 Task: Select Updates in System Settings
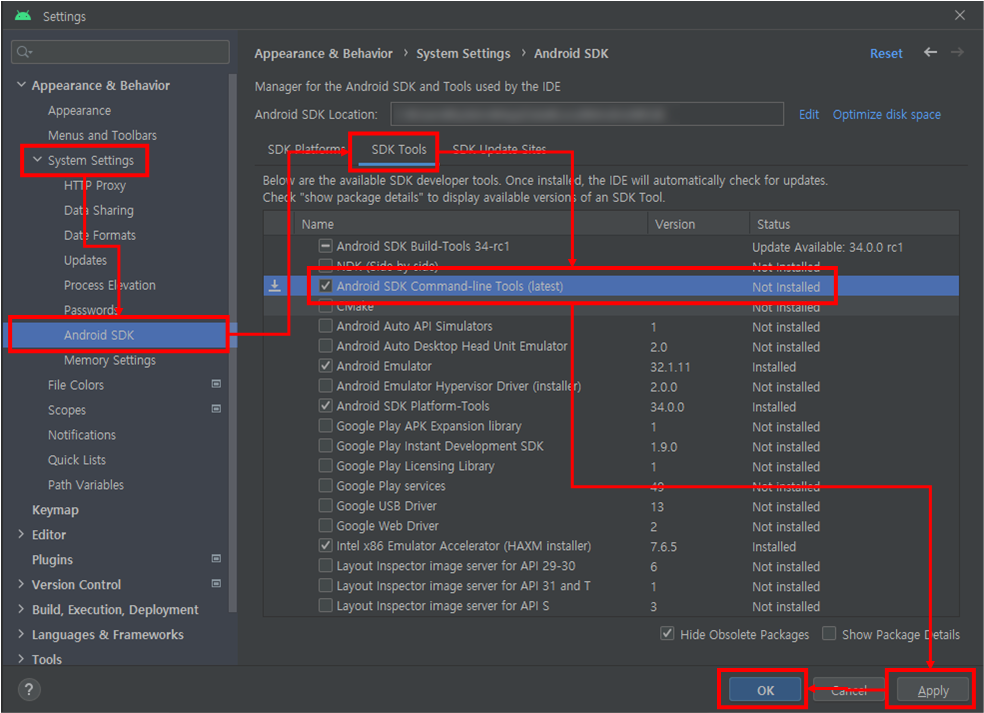pos(85,260)
